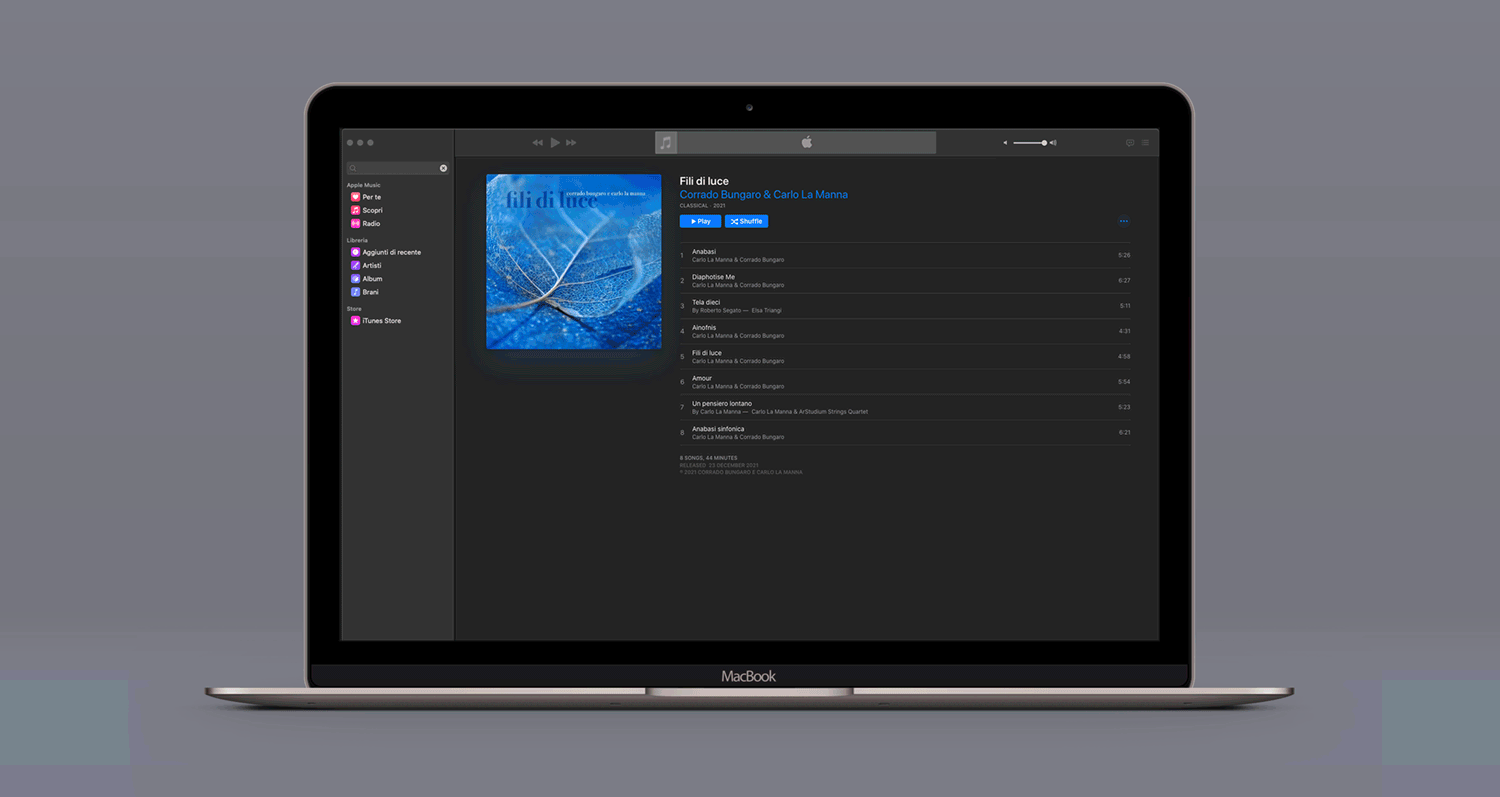1500x797 pixels.
Task: Click the microphone icon beside Artisti
Action: [355, 265]
